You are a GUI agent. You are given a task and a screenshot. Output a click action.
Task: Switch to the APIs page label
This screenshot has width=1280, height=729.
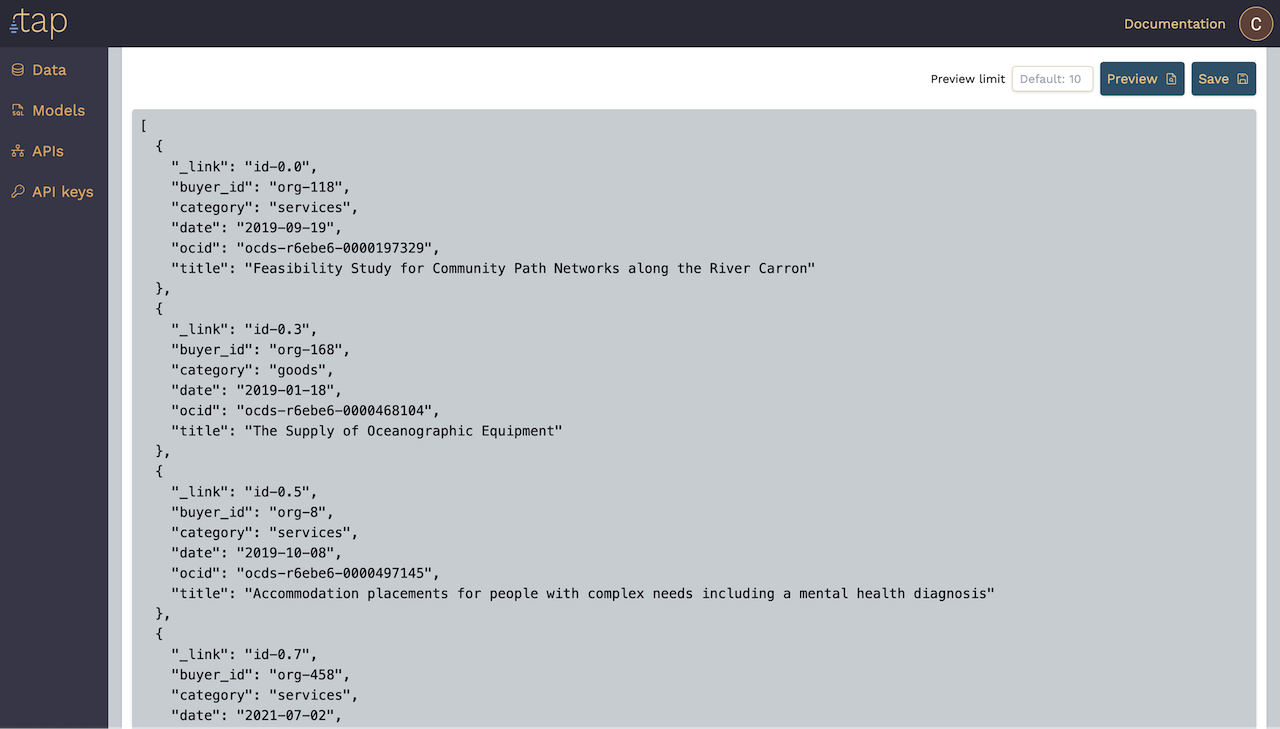tap(48, 152)
